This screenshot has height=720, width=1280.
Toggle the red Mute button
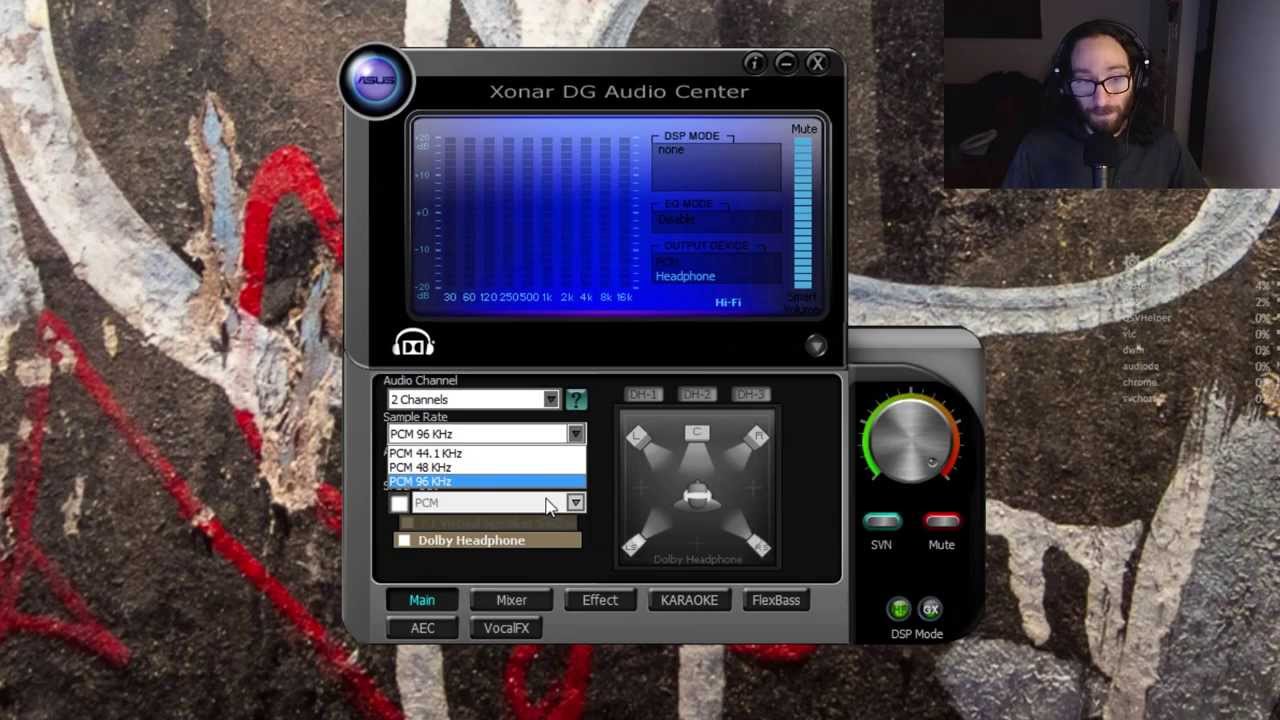click(941, 521)
